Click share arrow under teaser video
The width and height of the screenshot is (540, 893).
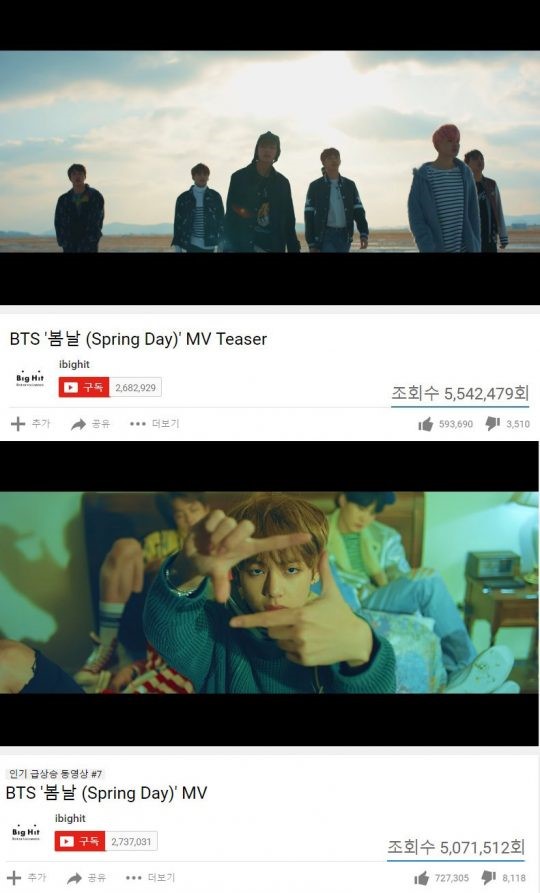[x=78, y=424]
